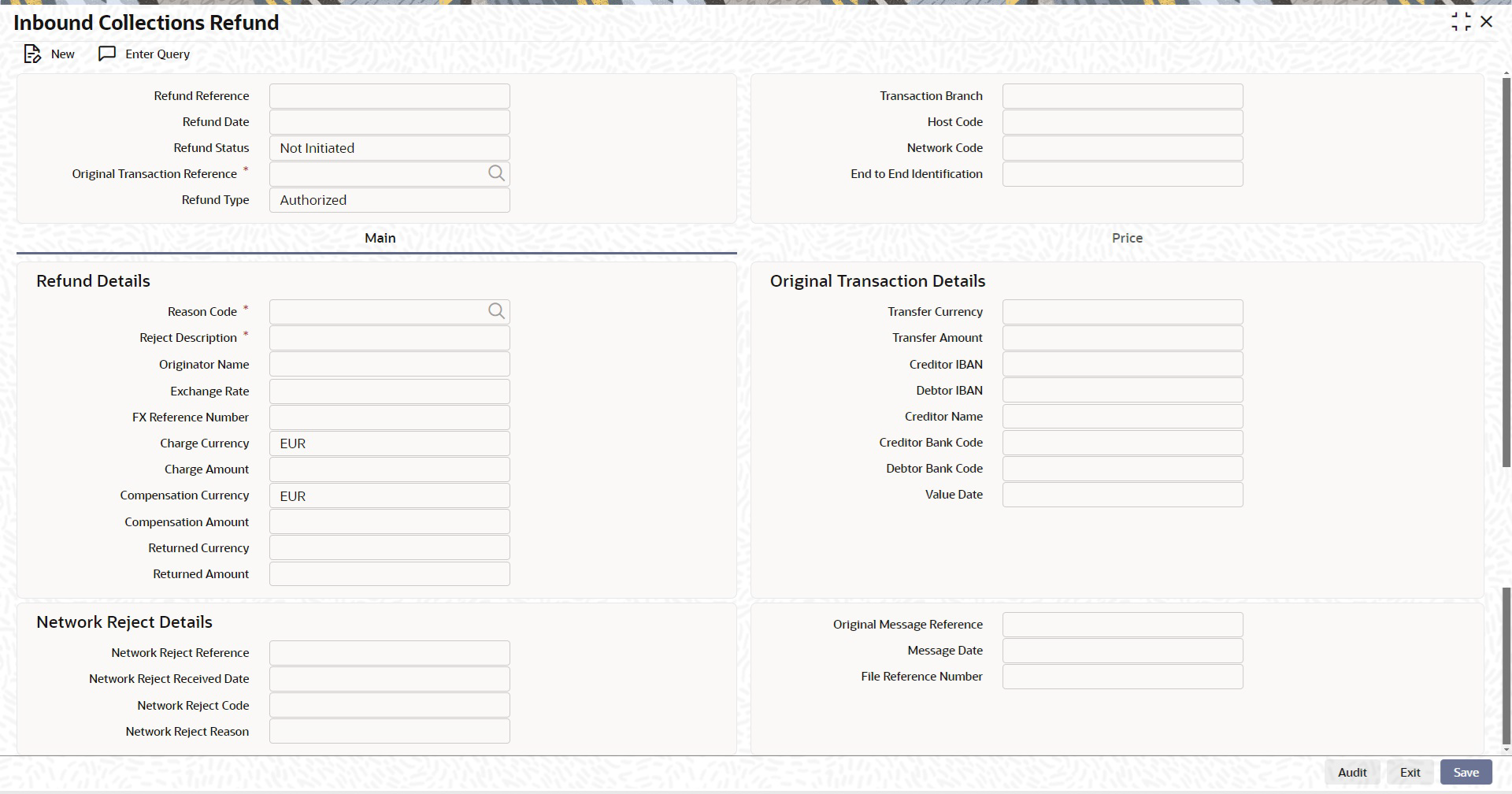The image size is (1512, 794).
Task: Click the Refund Status field showing Not Initiated
Action: tap(390, 148)
